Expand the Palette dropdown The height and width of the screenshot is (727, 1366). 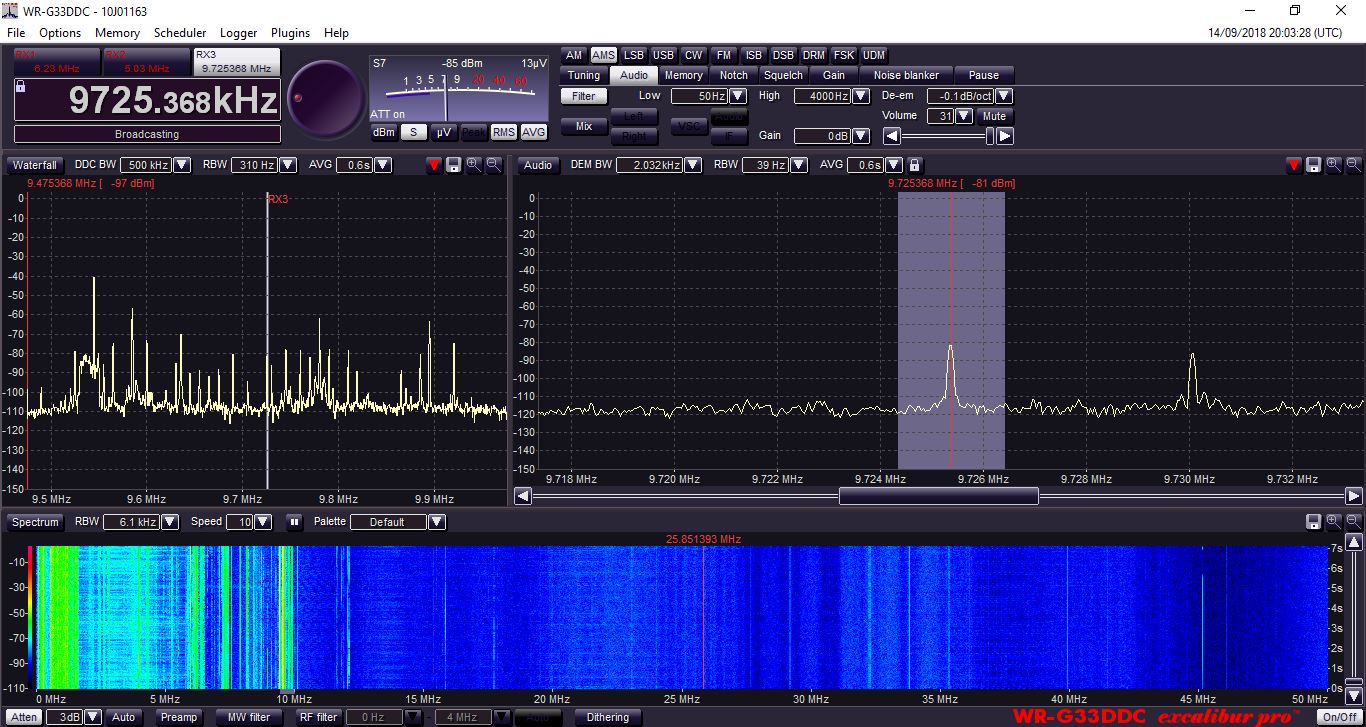[436, 522]
